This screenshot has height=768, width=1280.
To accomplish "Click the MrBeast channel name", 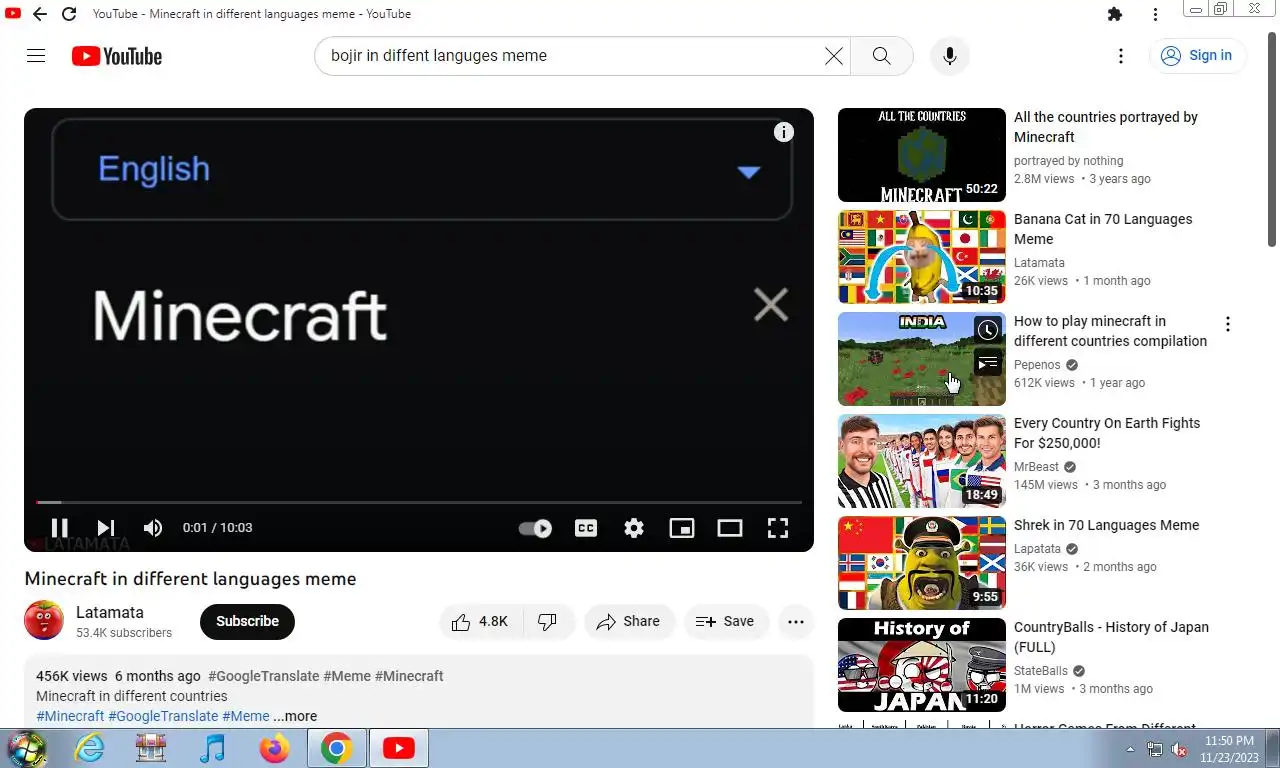I will tap(1036, 467).
